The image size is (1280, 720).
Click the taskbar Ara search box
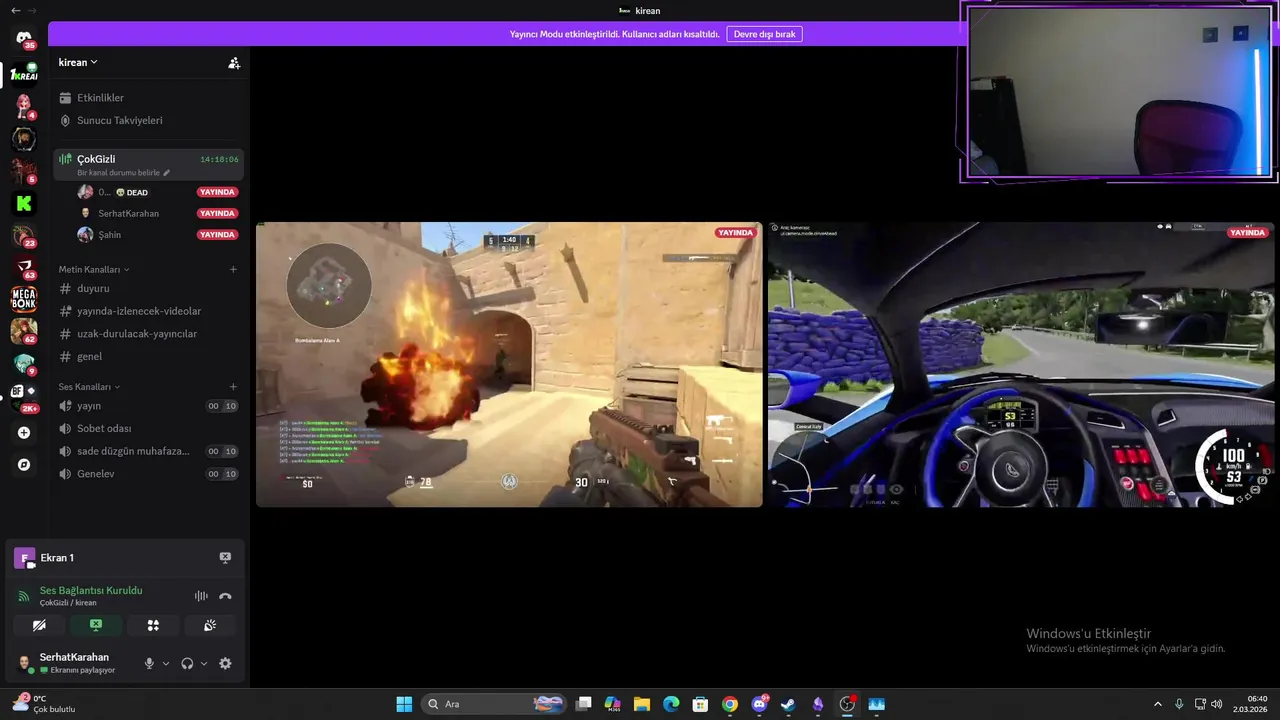(494, 704)
